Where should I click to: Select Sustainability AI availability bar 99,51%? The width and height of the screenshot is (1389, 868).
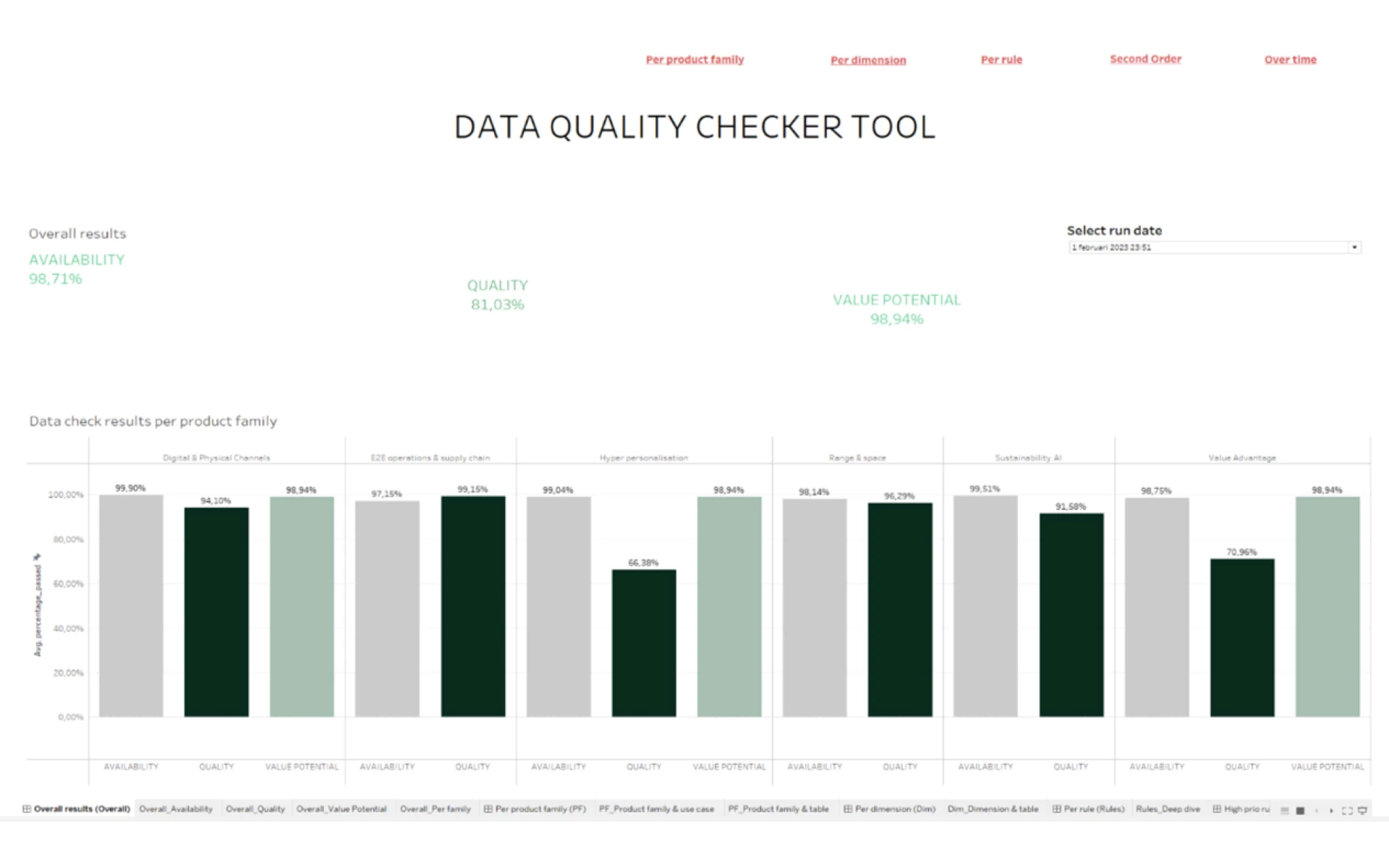[985, 606]
